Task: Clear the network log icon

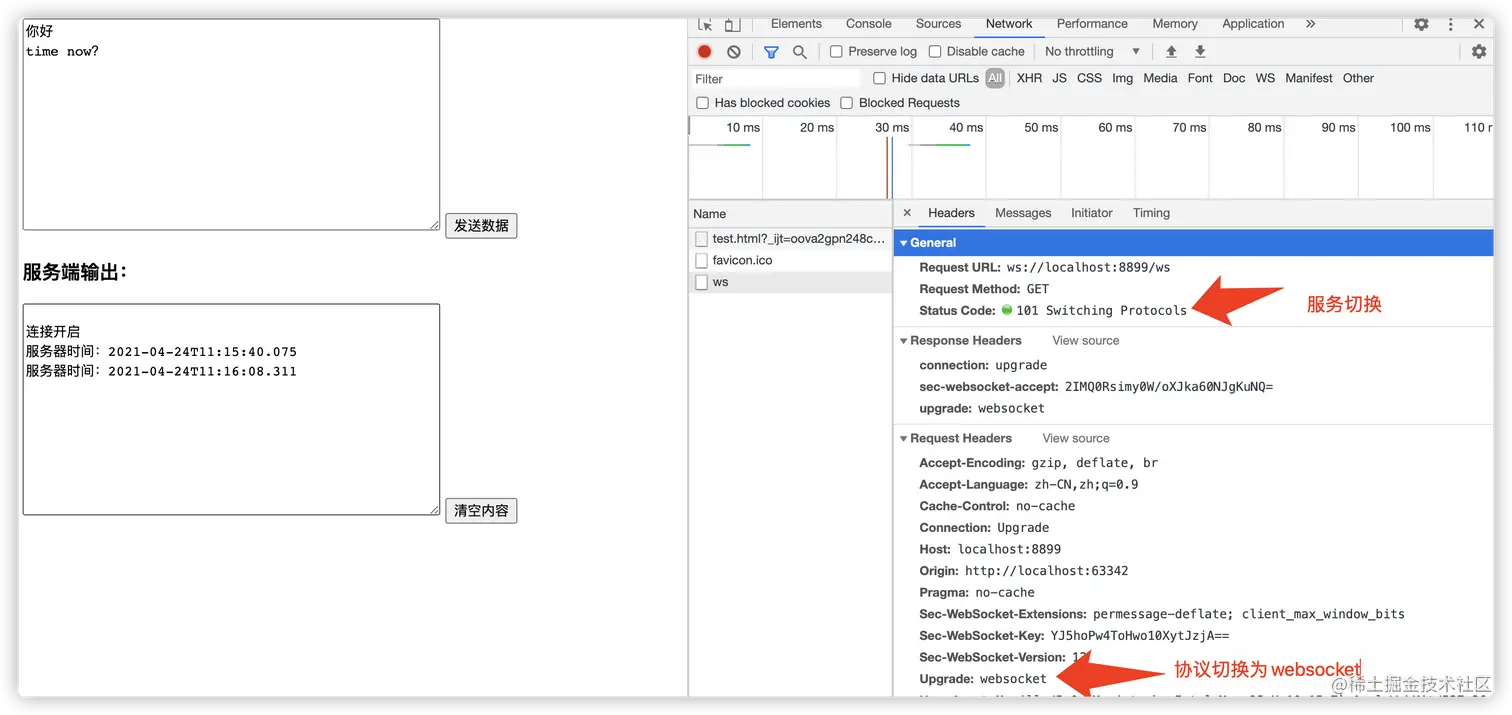Action: tap(734, 52)
